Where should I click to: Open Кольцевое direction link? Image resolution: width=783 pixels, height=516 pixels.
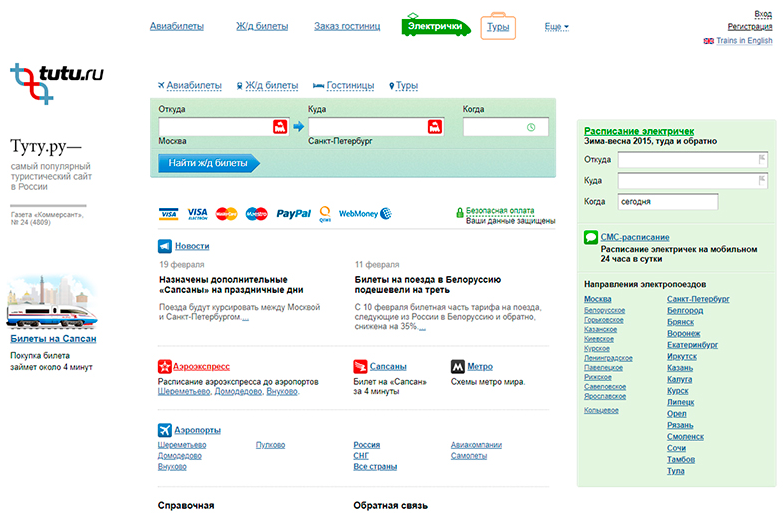(x=601, y=410)
